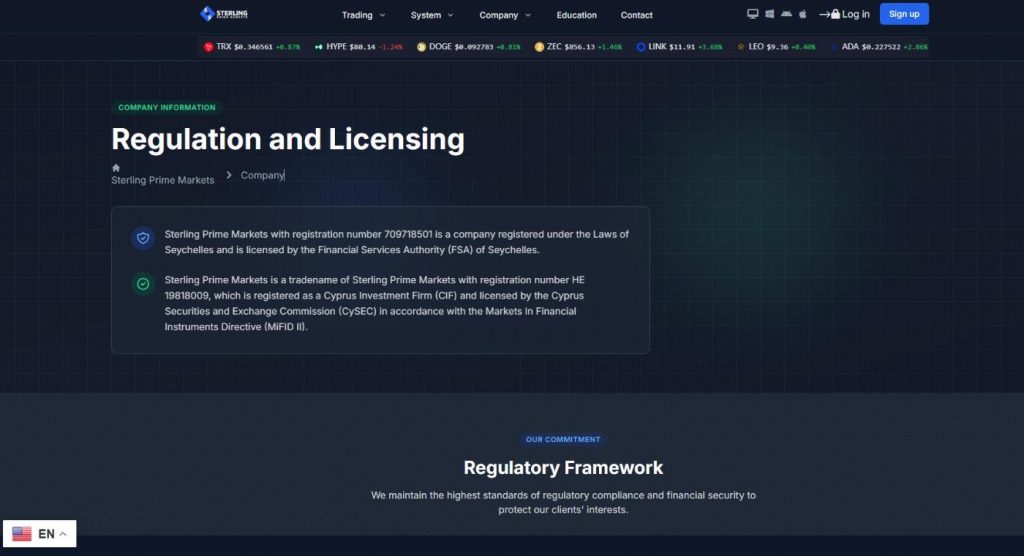This screenshot has height=556, width=1024.
Task: Expand the Company dropdown menu
Action: tap(505, 15)
